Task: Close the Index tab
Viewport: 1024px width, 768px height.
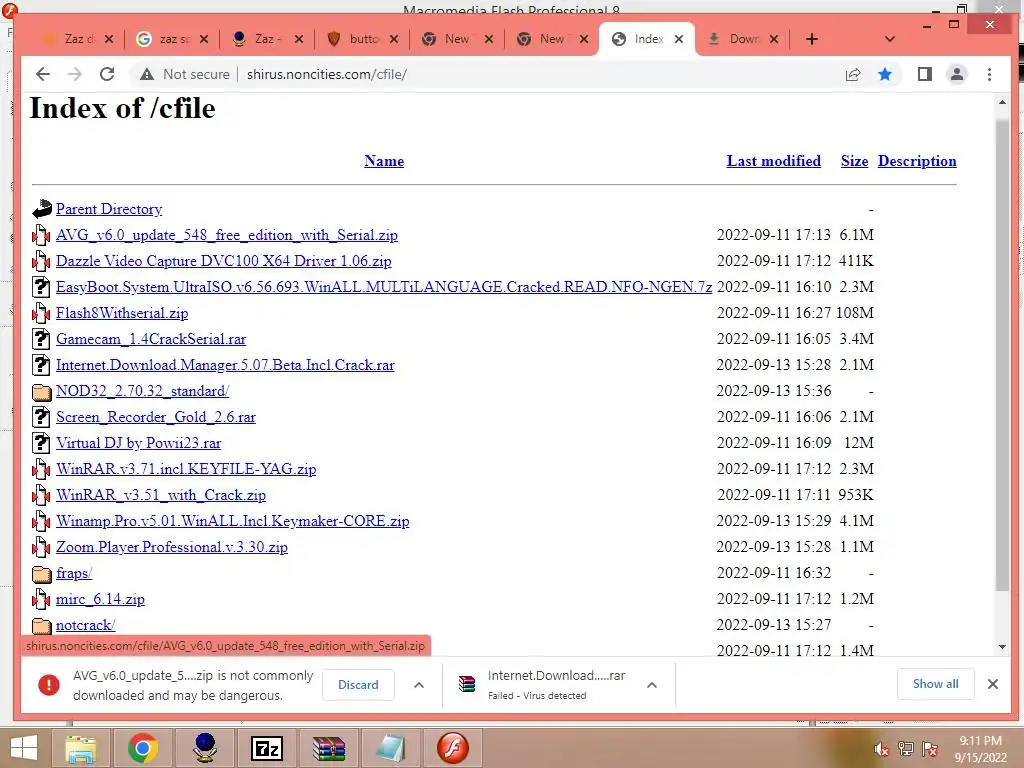Action: point(679,39)
